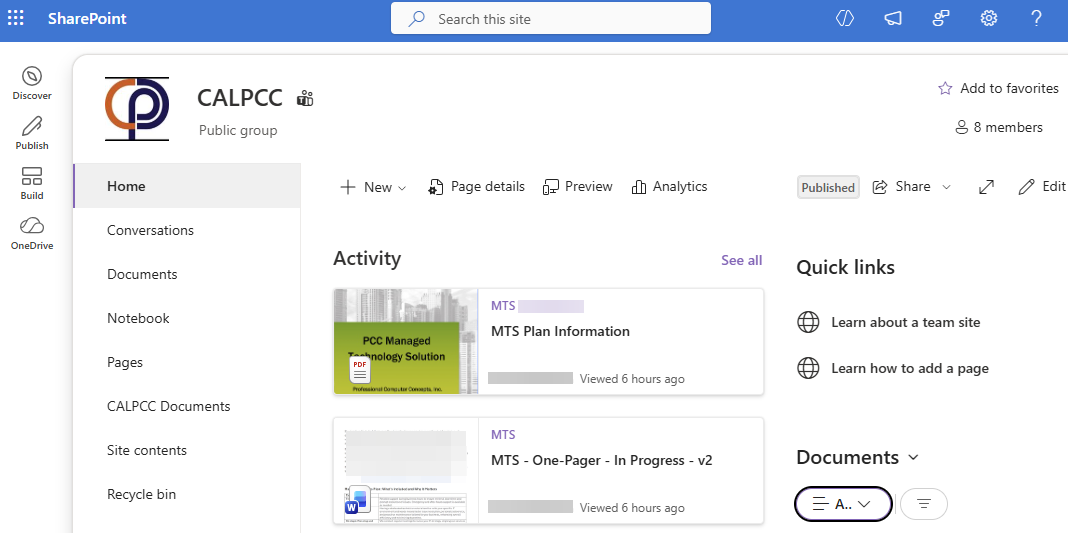This screenshot has width=1068, height=533.
Task: Click Edit to edit the page
Action: tap(1042, 187)
